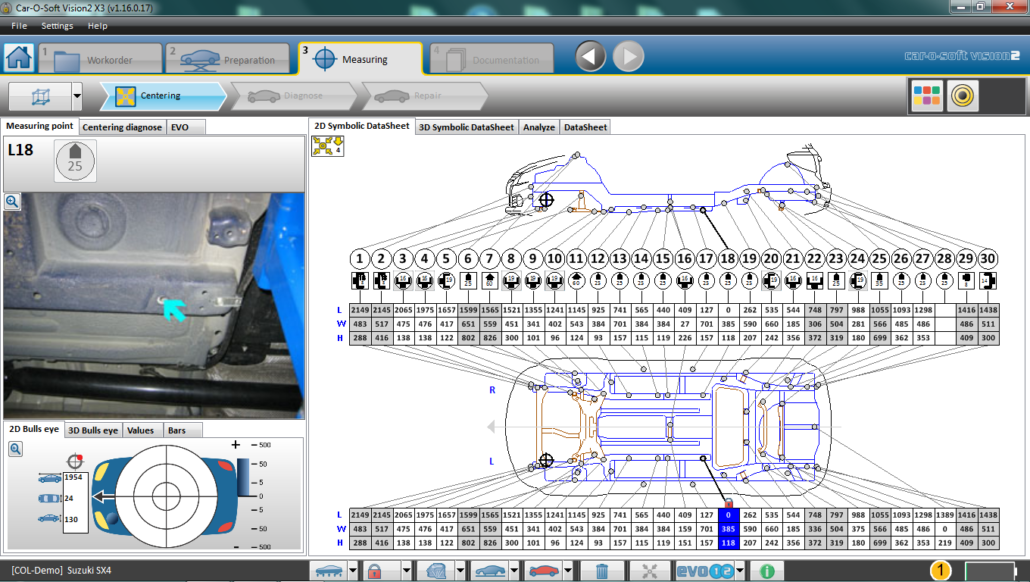Click the magnifier in the bulls eye panel
Viewport: 1030px width, 582px height.
pos(15,450)
